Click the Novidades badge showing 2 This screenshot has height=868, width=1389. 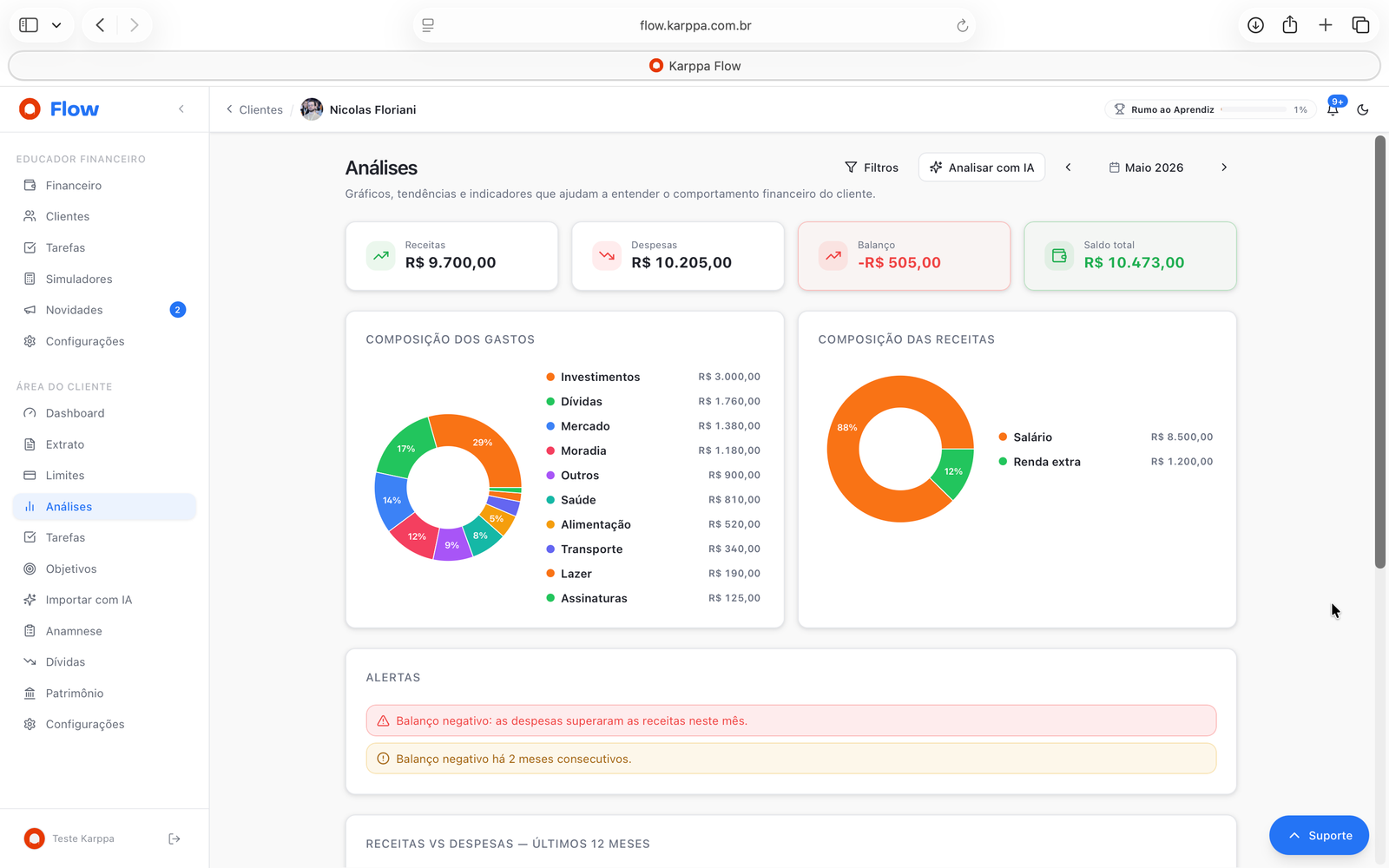pos(178,310)
